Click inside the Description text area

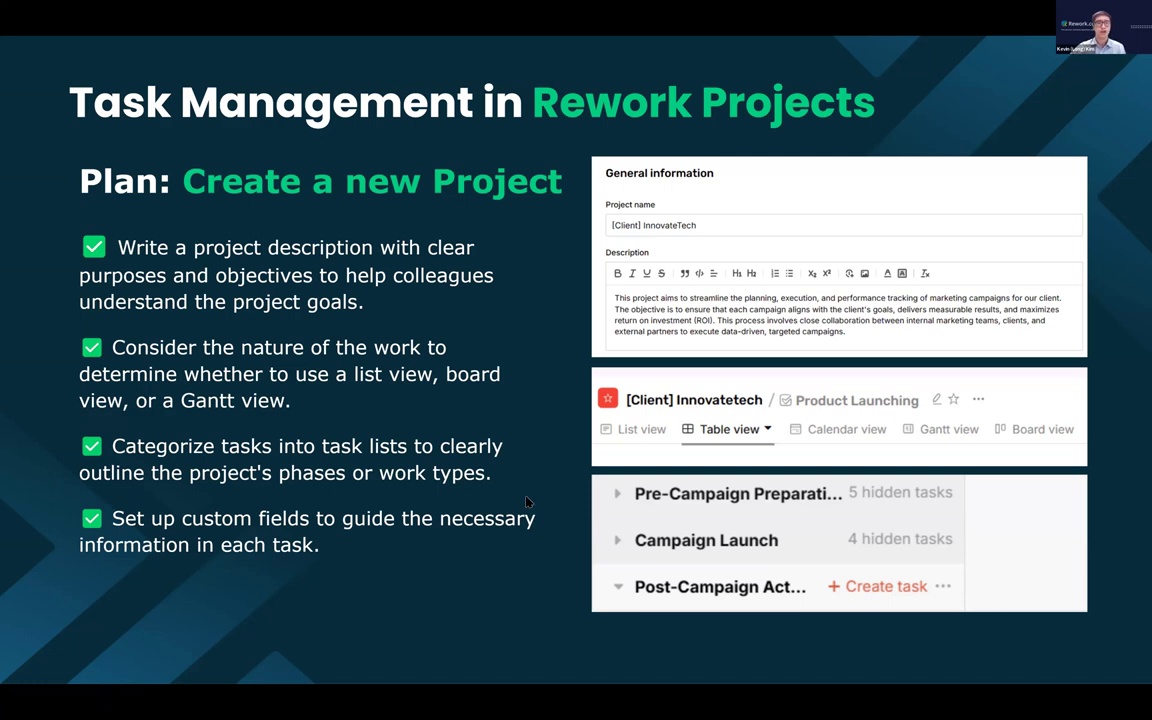coord(843,316)
